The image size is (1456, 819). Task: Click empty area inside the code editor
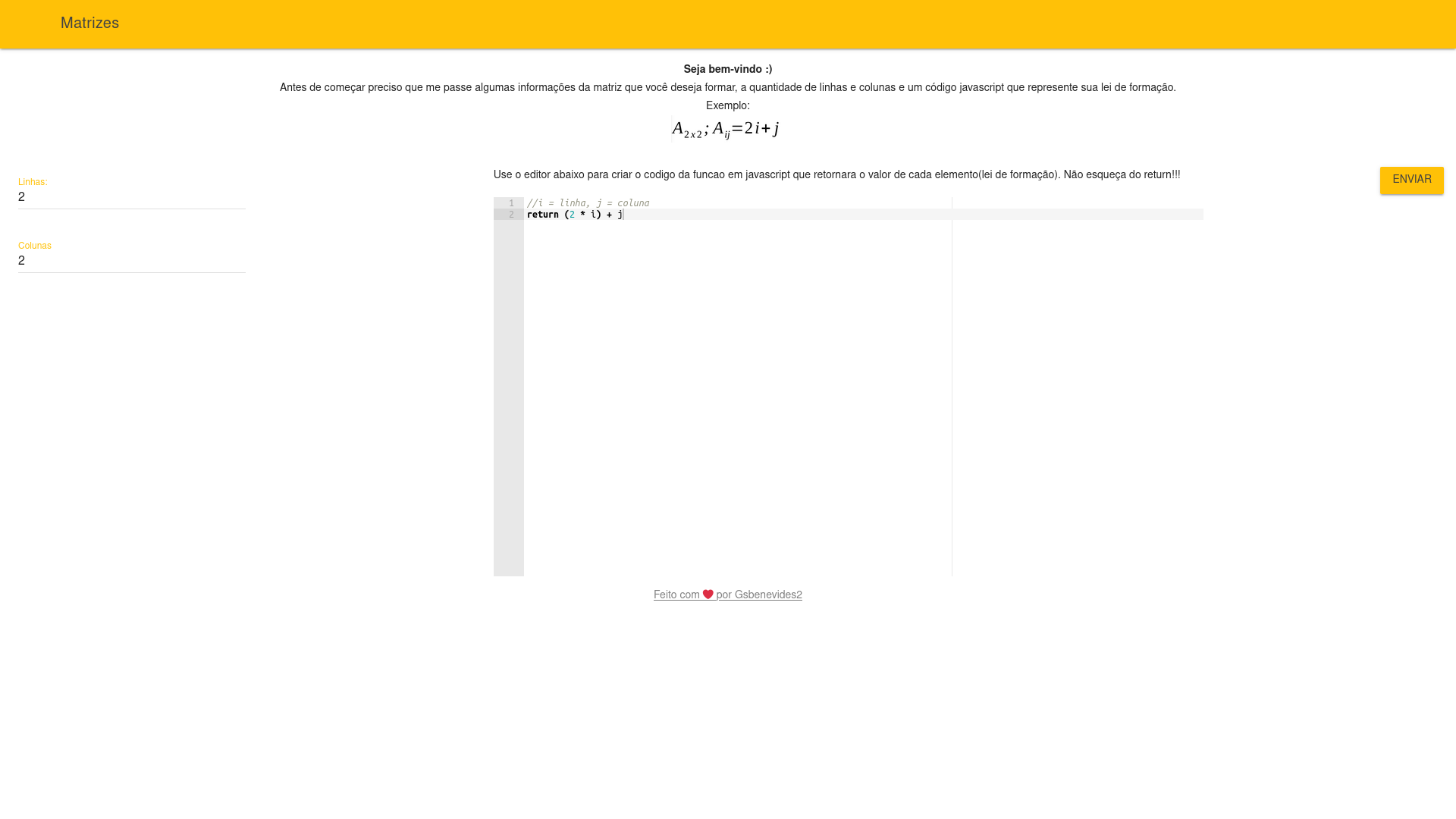[x=736, y=394]
